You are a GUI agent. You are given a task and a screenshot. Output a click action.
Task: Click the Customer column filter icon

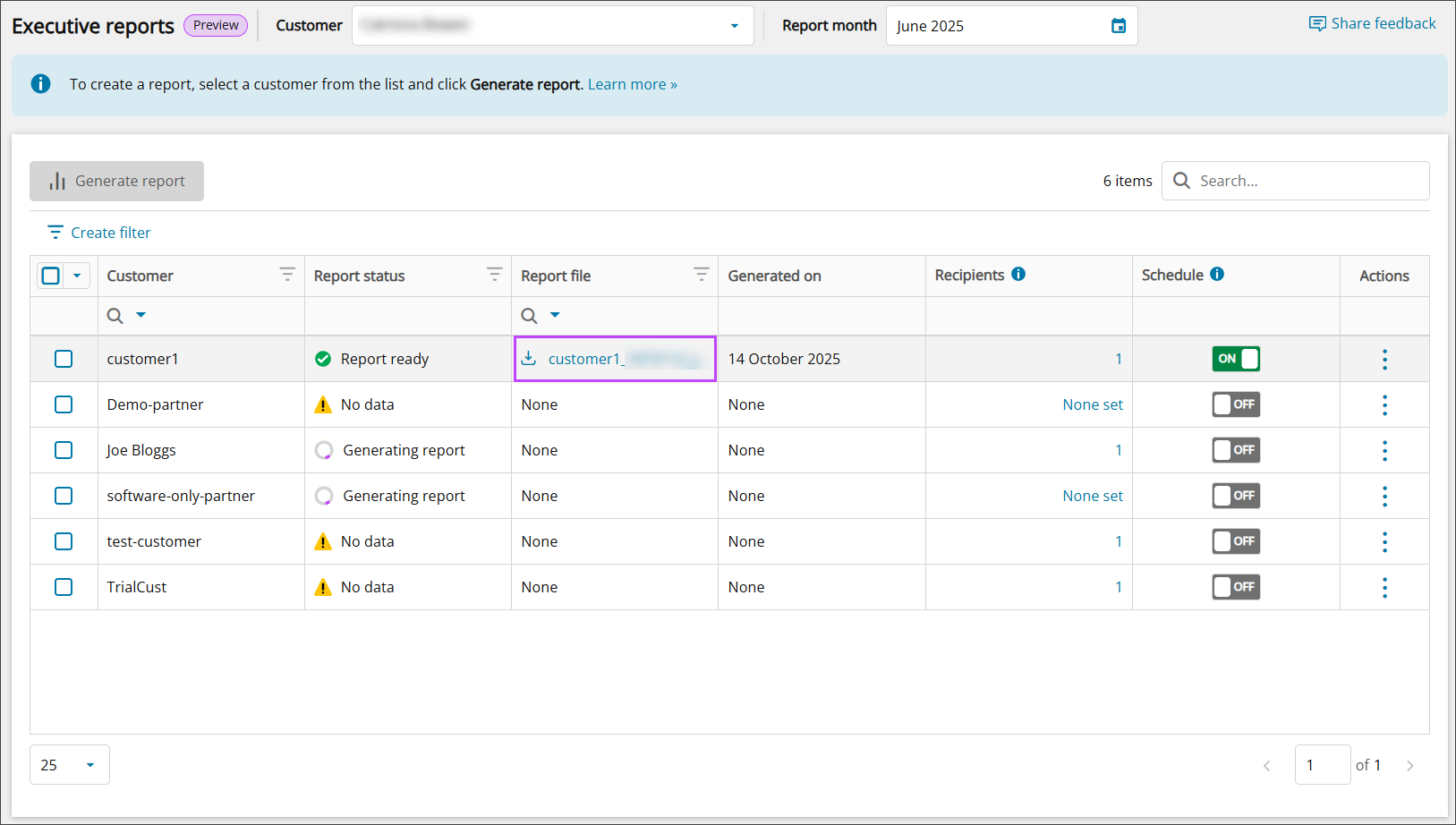(x=287, y=275)
